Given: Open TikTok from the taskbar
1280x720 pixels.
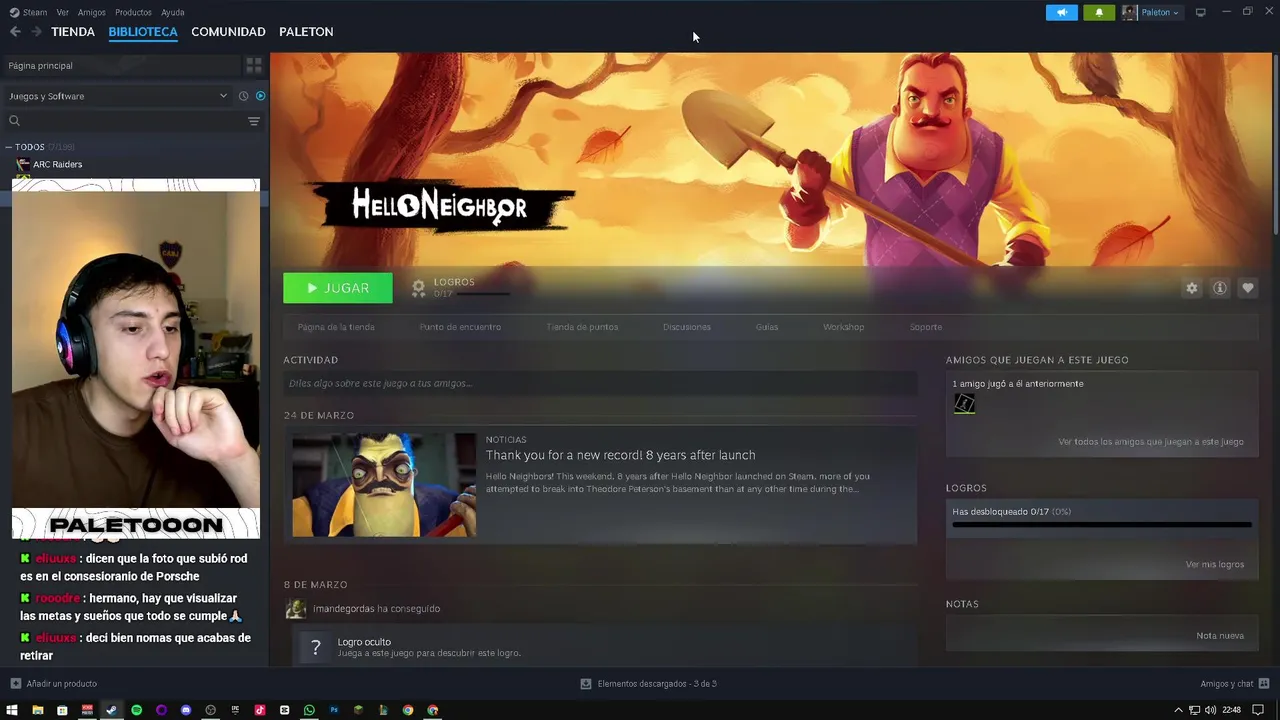Looking at the screenshot, I should (260, 710).
